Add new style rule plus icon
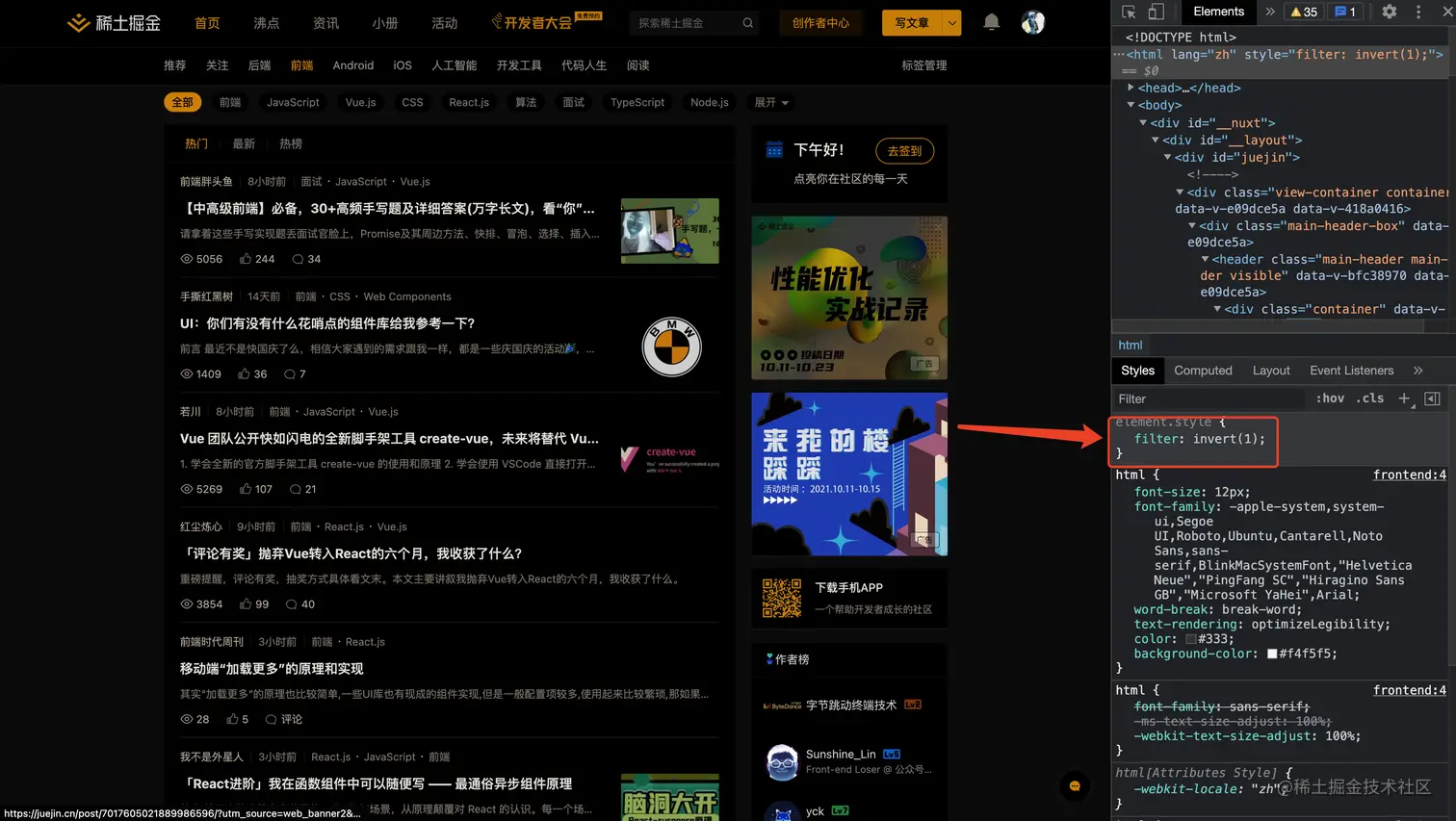1456x821 pixels. click(1404, 398)
